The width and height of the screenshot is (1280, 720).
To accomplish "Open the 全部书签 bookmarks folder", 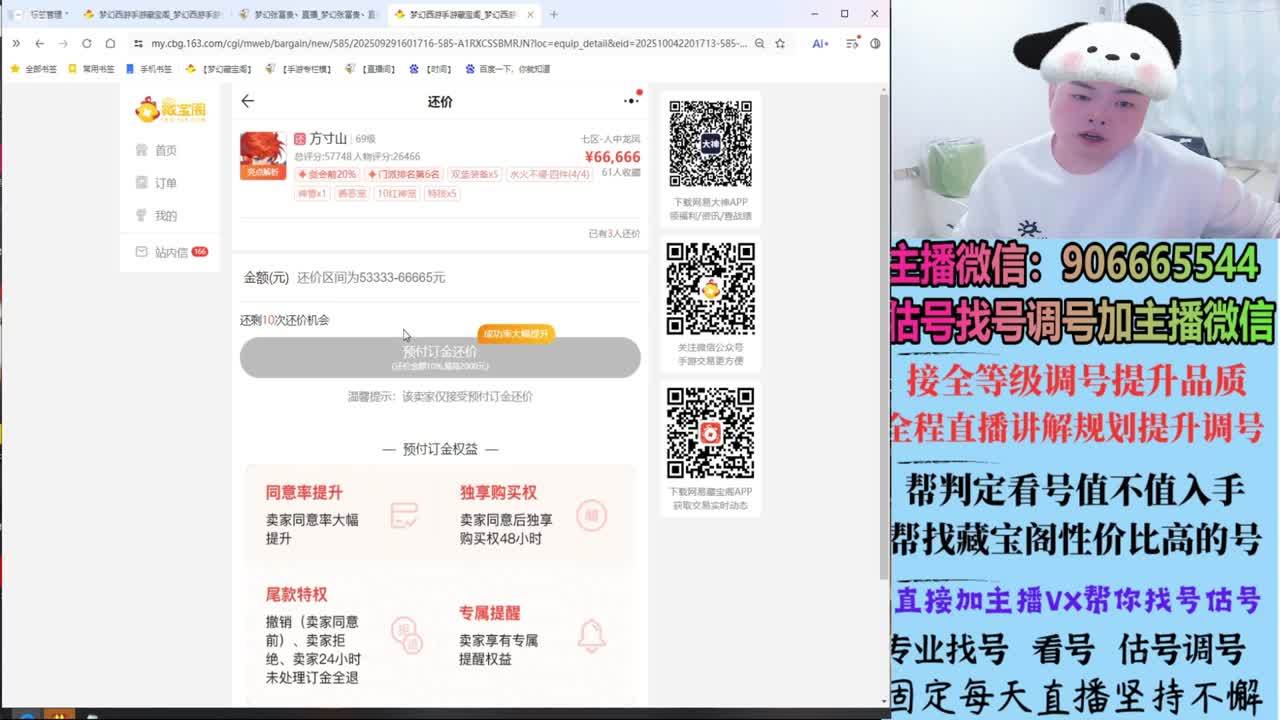I will (x=34, y=69).
